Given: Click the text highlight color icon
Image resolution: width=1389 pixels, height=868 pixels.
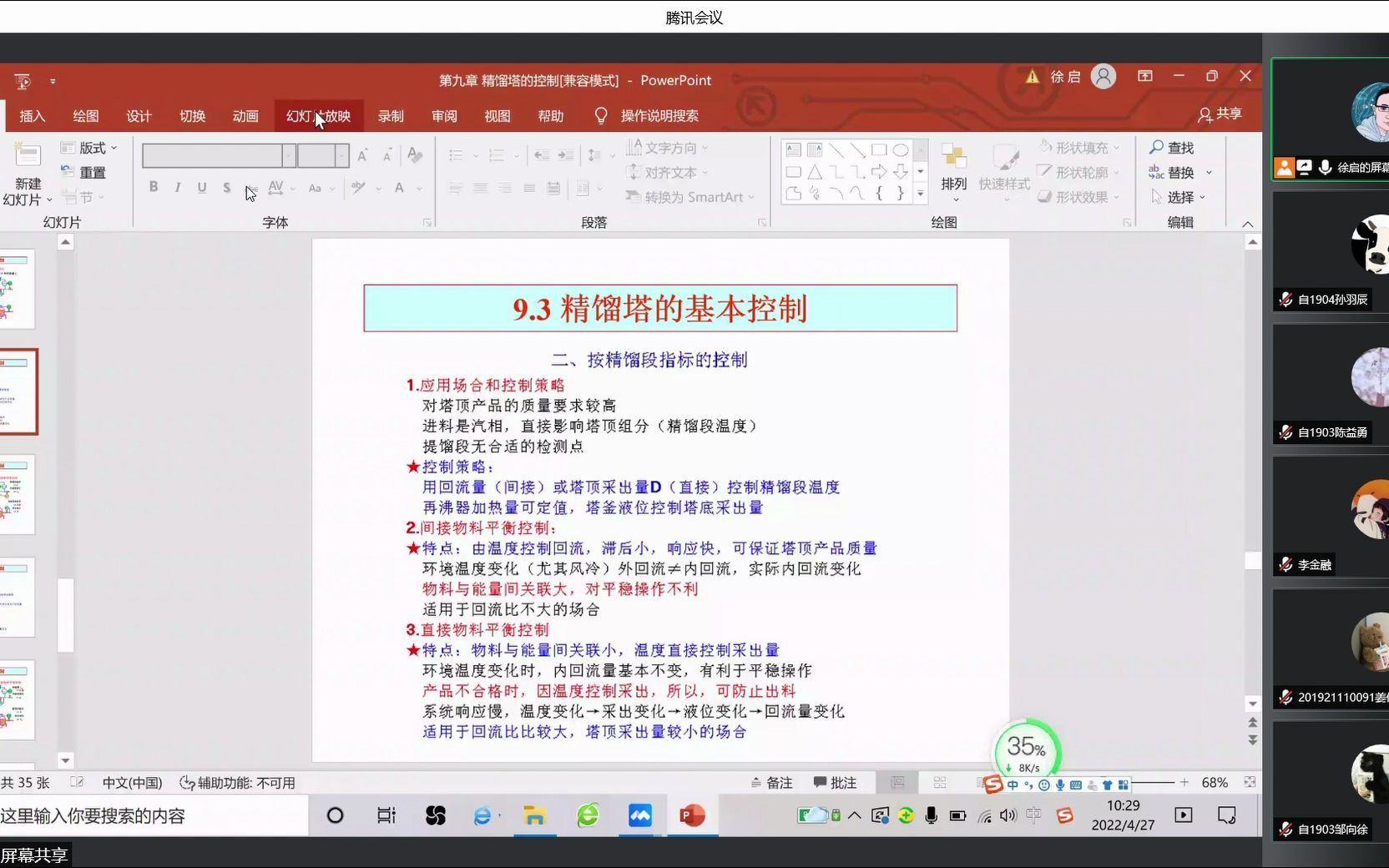Looking at the screenshot, I should coord(358,188).
